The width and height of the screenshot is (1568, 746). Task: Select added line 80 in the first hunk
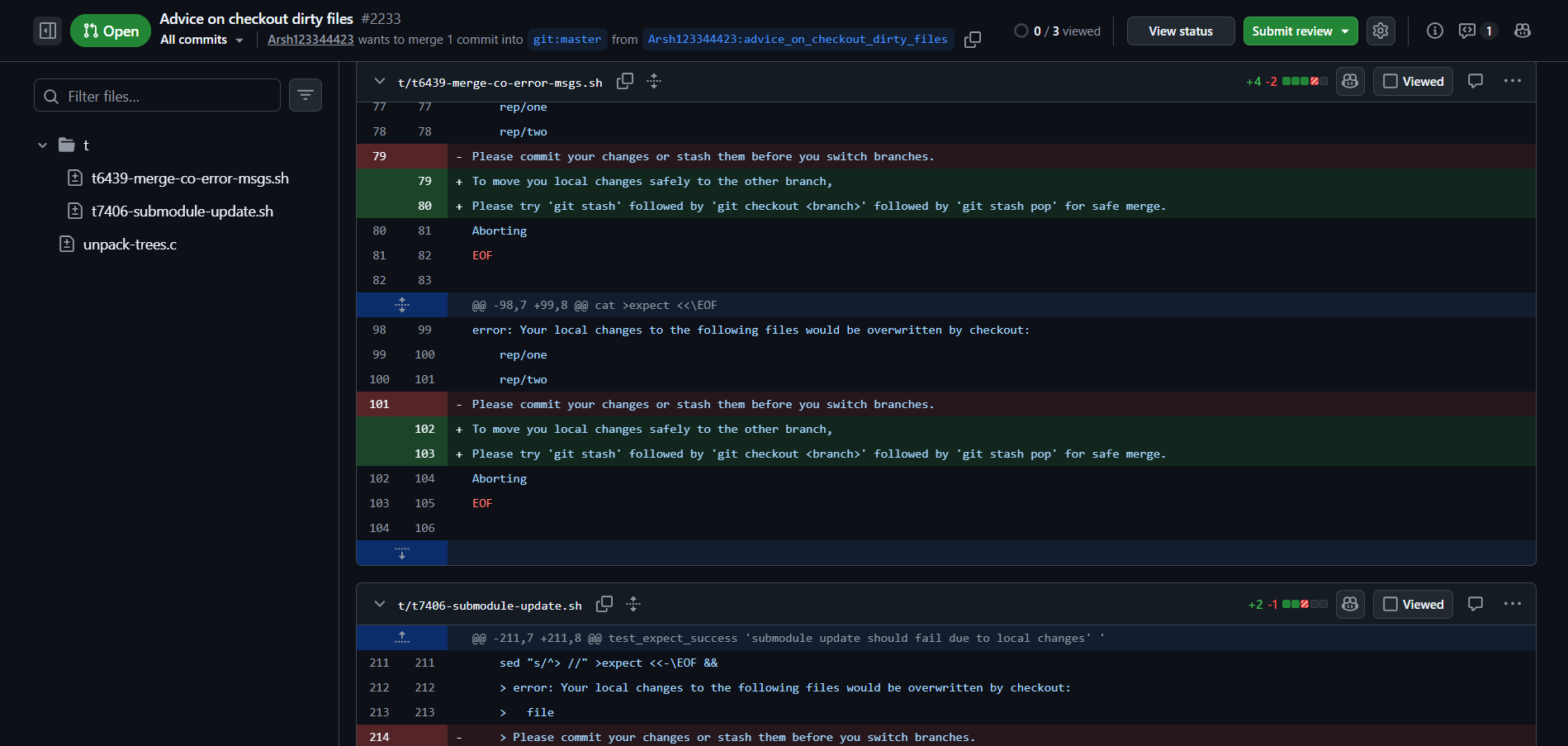coord(946,206)
